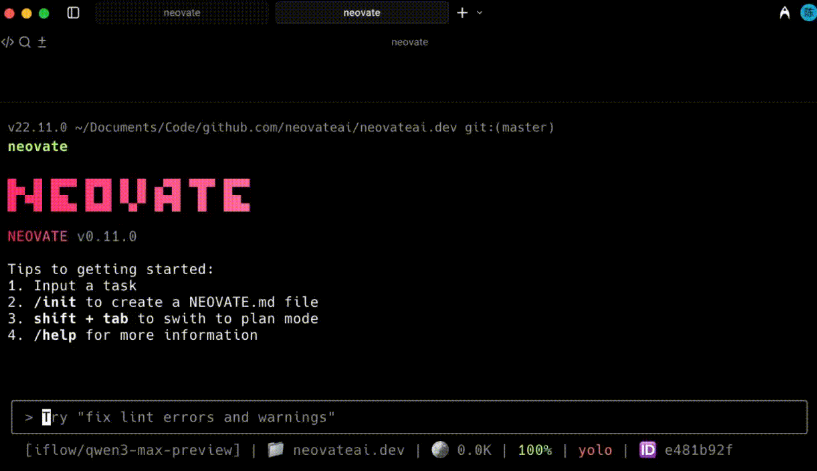Switch to the first neovate tab
817x471 pixels.
click(182, 13)
